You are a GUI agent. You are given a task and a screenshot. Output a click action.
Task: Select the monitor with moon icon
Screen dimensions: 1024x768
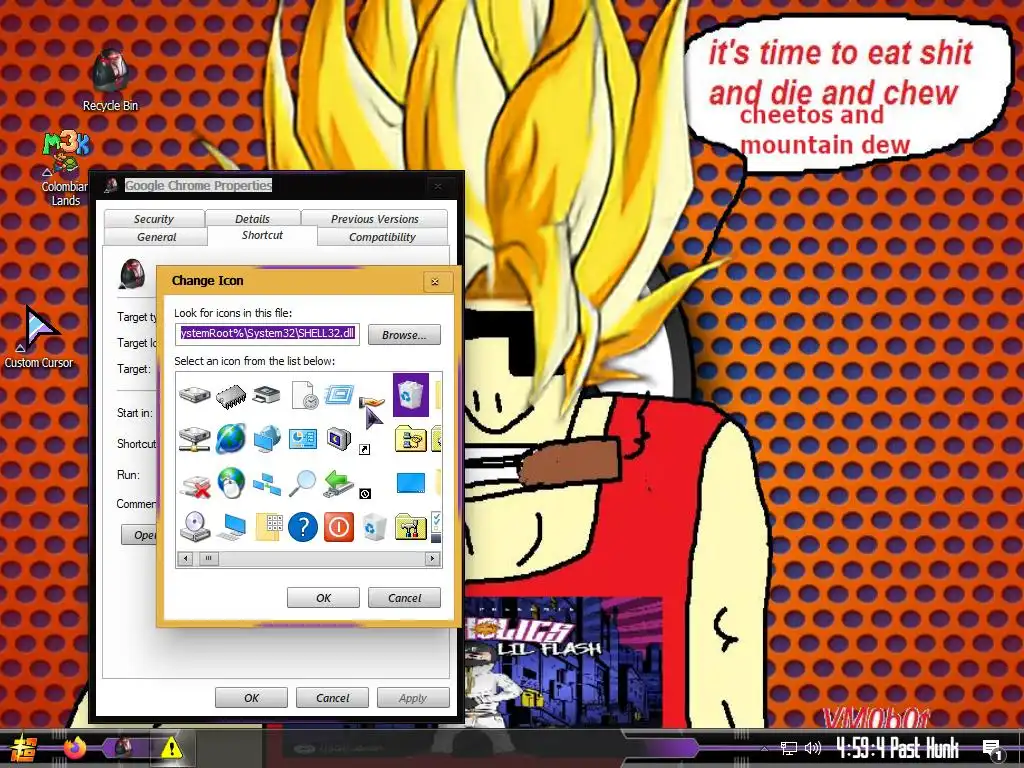[339, 438]
